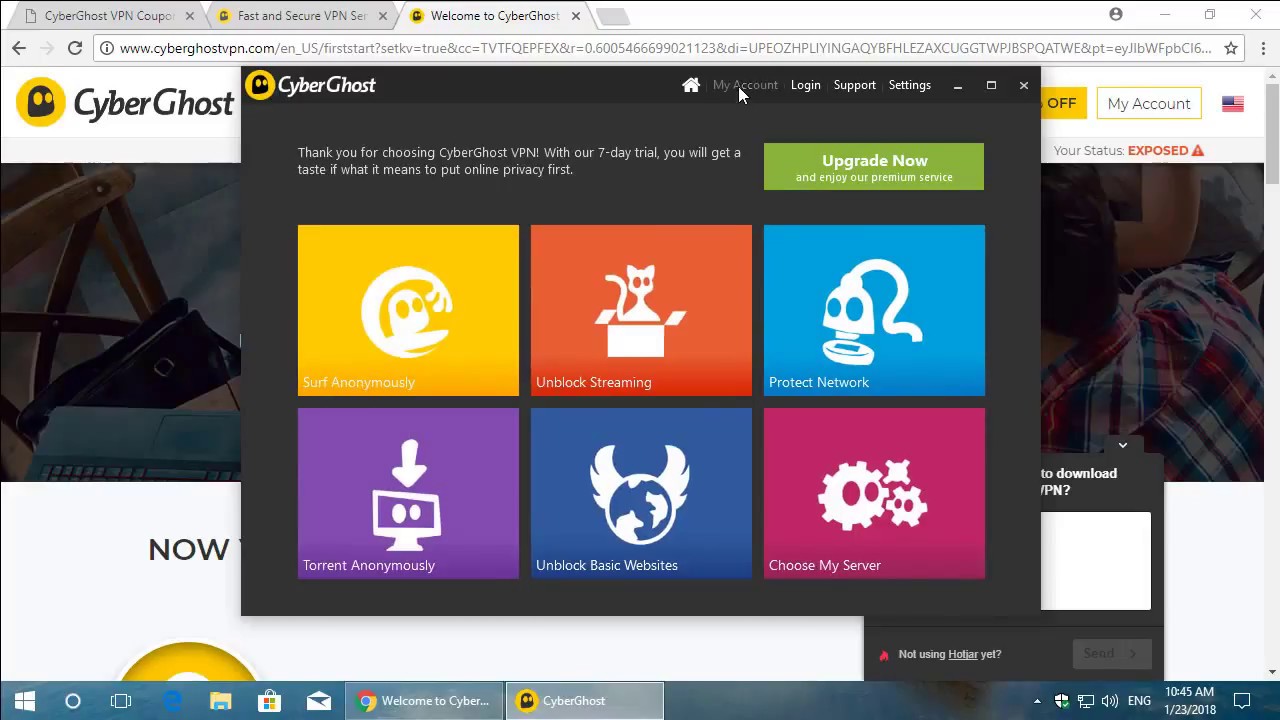This screenshot has width=1280, height=720.
Task: Click Upgrade Now green button
Action: tap(874, 166)
